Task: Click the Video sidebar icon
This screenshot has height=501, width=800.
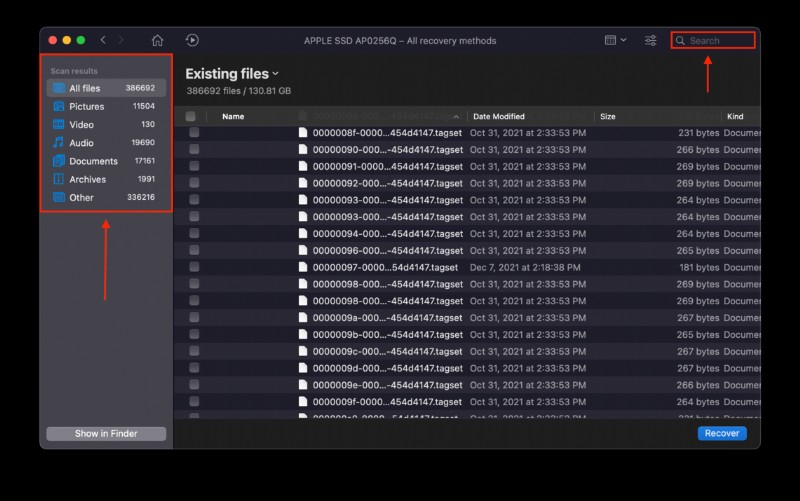Action: 59,124
